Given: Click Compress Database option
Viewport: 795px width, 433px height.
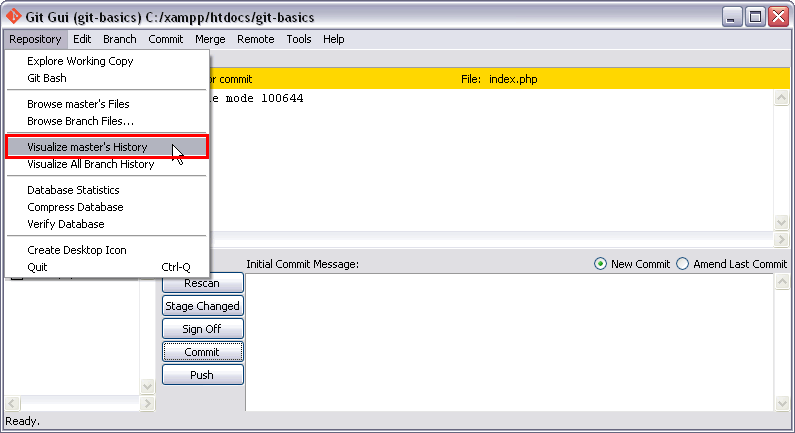Looking at the screenshot, I should coord(75,207).
